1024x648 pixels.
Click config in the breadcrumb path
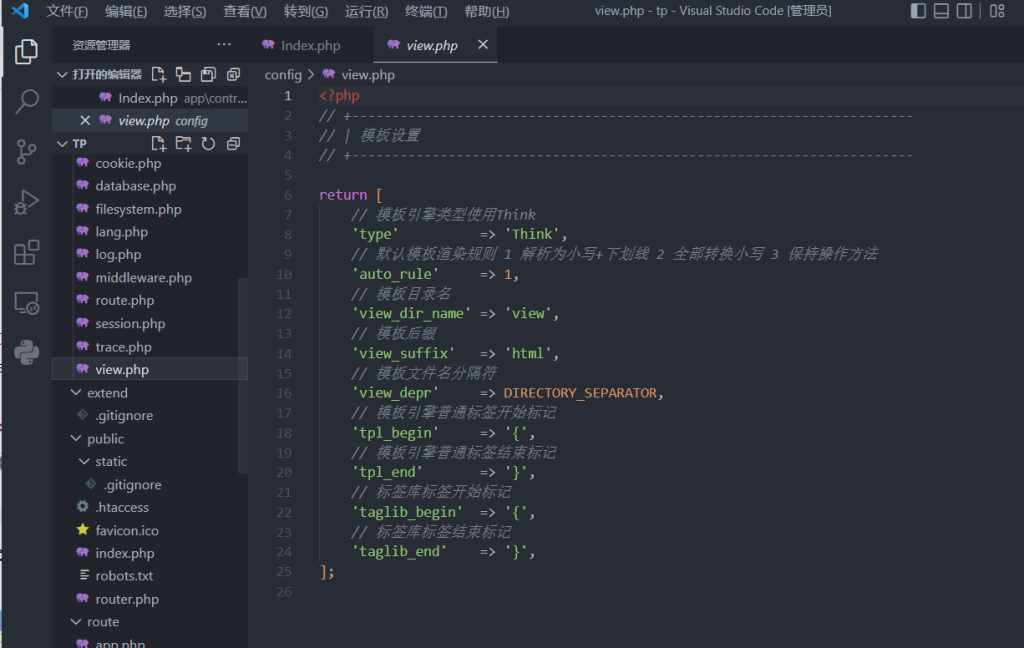click(283, 75)
